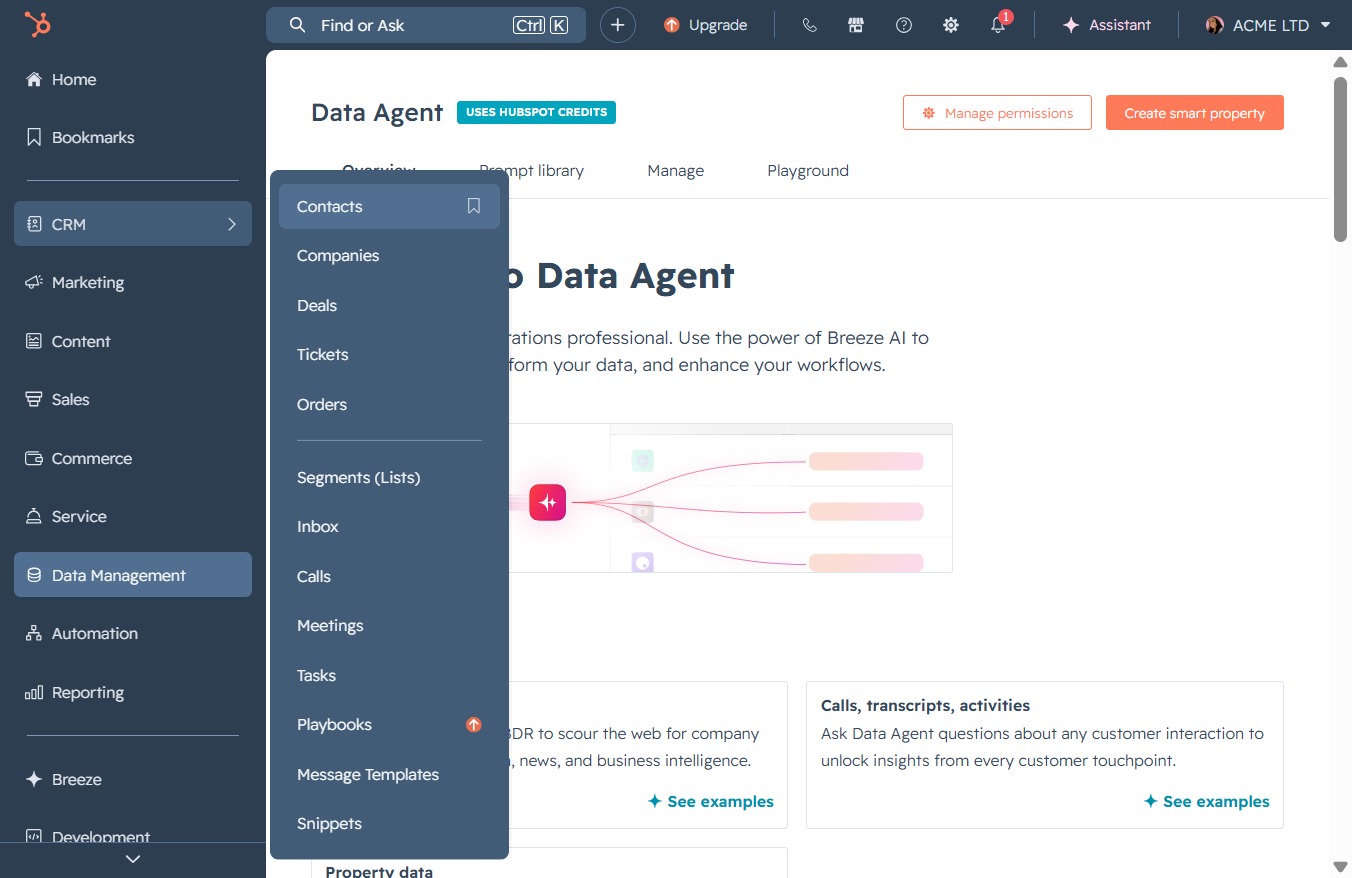The image size is (1352, 878).
Task: Open Companies from the CRM menu
Action: click(x=389, y=255)
